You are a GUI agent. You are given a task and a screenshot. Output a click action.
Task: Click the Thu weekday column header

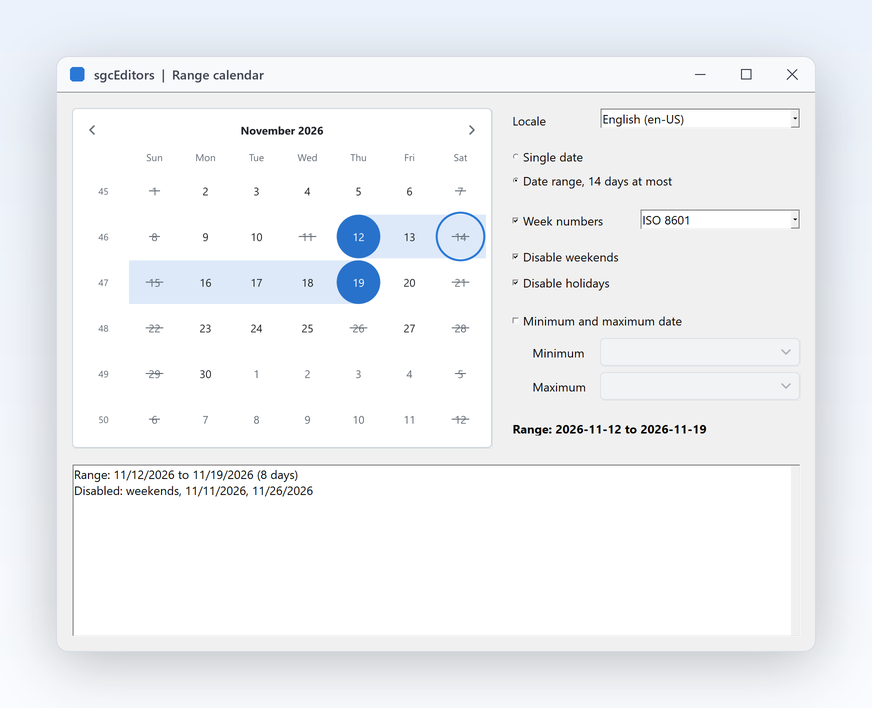359,157
